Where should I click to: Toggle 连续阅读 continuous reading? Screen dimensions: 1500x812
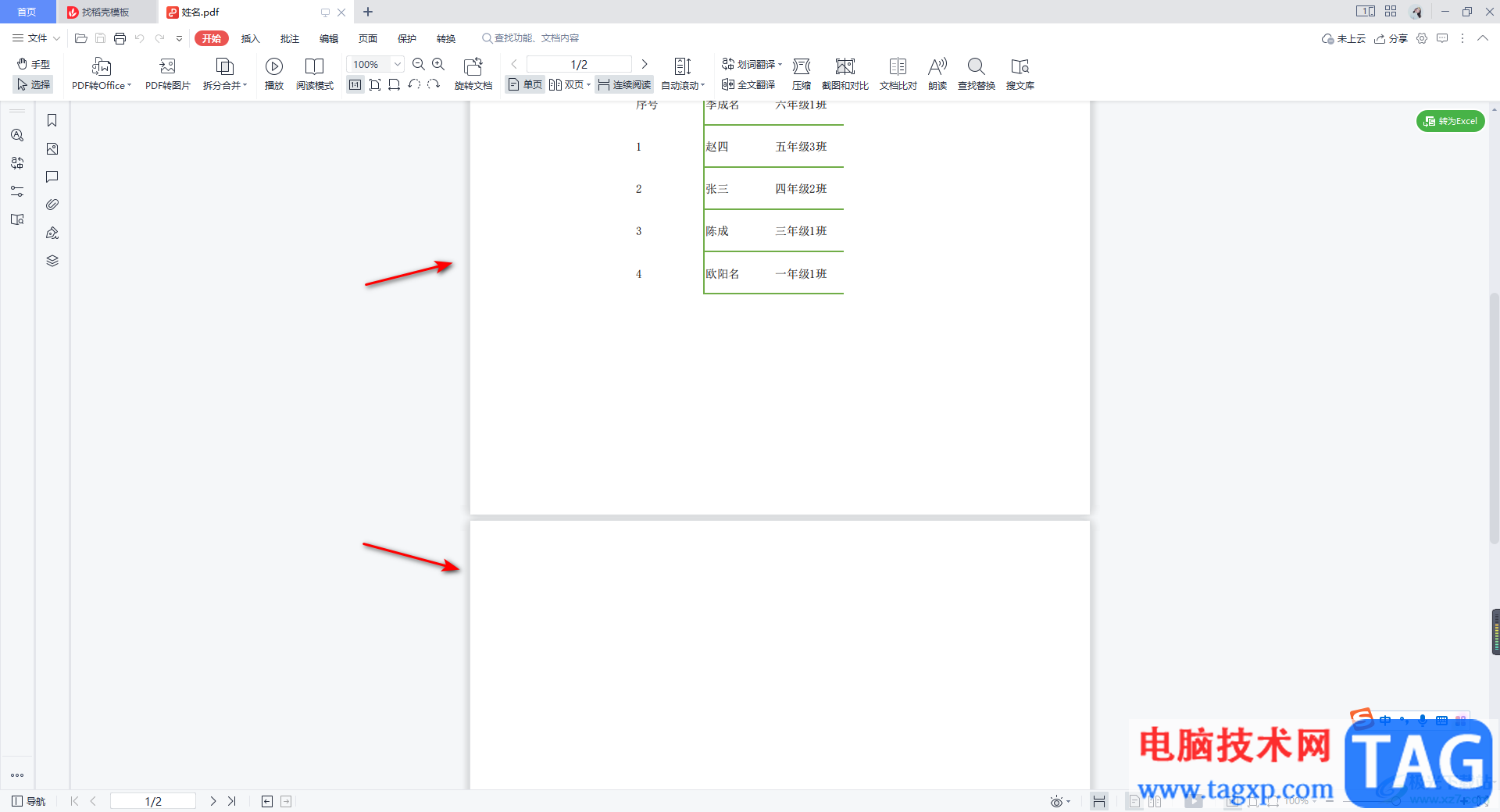pos(624,84)
